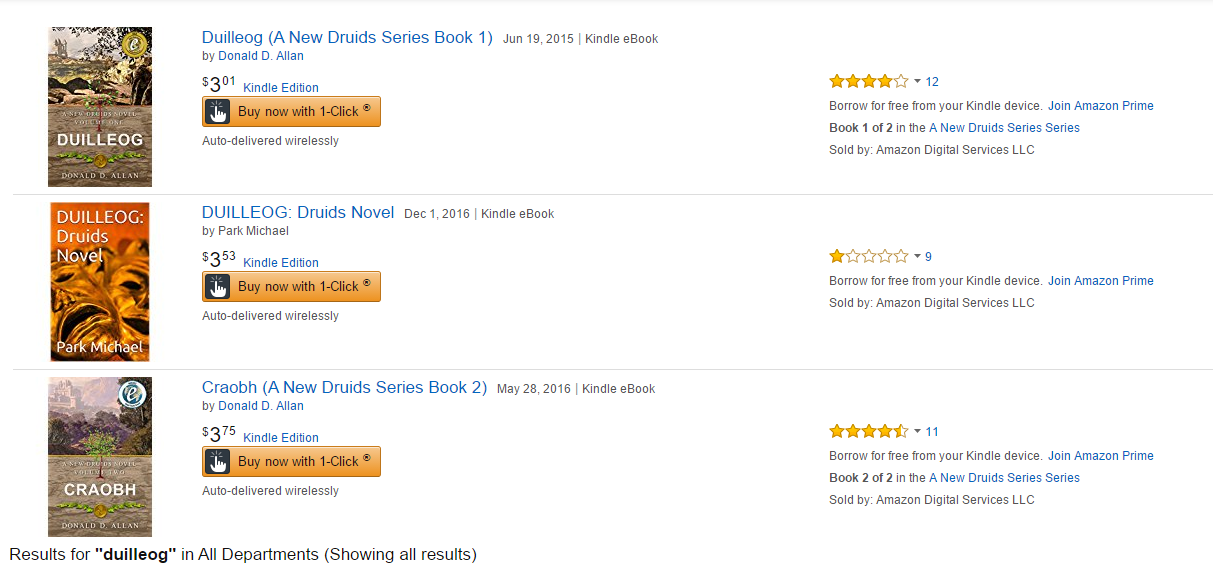The height and width of the screenshot is (576, 1213).
Task: Open the Craobh (A New Druids Series Book 2) title
Action: 344,388
